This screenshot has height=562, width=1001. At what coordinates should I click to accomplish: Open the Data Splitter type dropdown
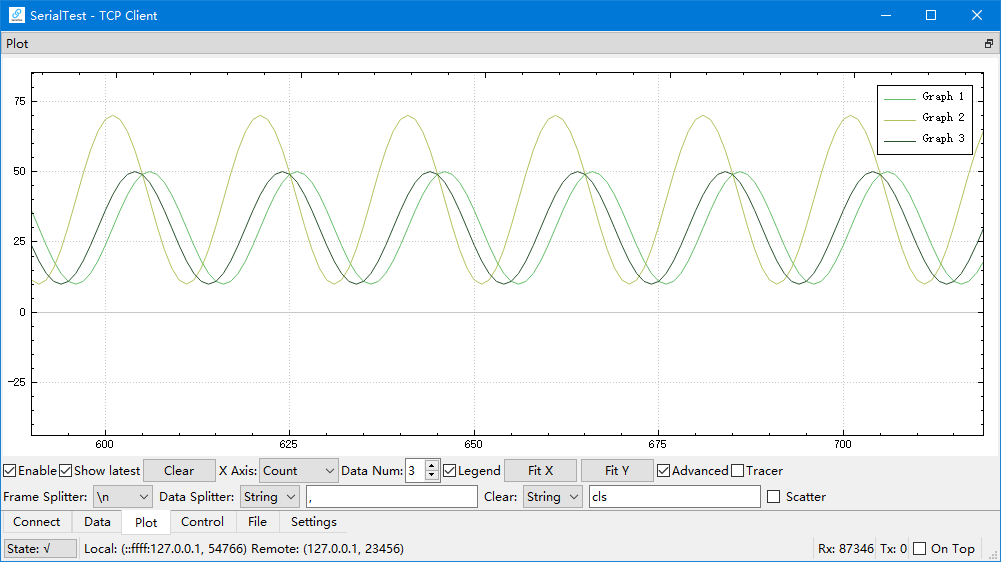click(269, 497)
